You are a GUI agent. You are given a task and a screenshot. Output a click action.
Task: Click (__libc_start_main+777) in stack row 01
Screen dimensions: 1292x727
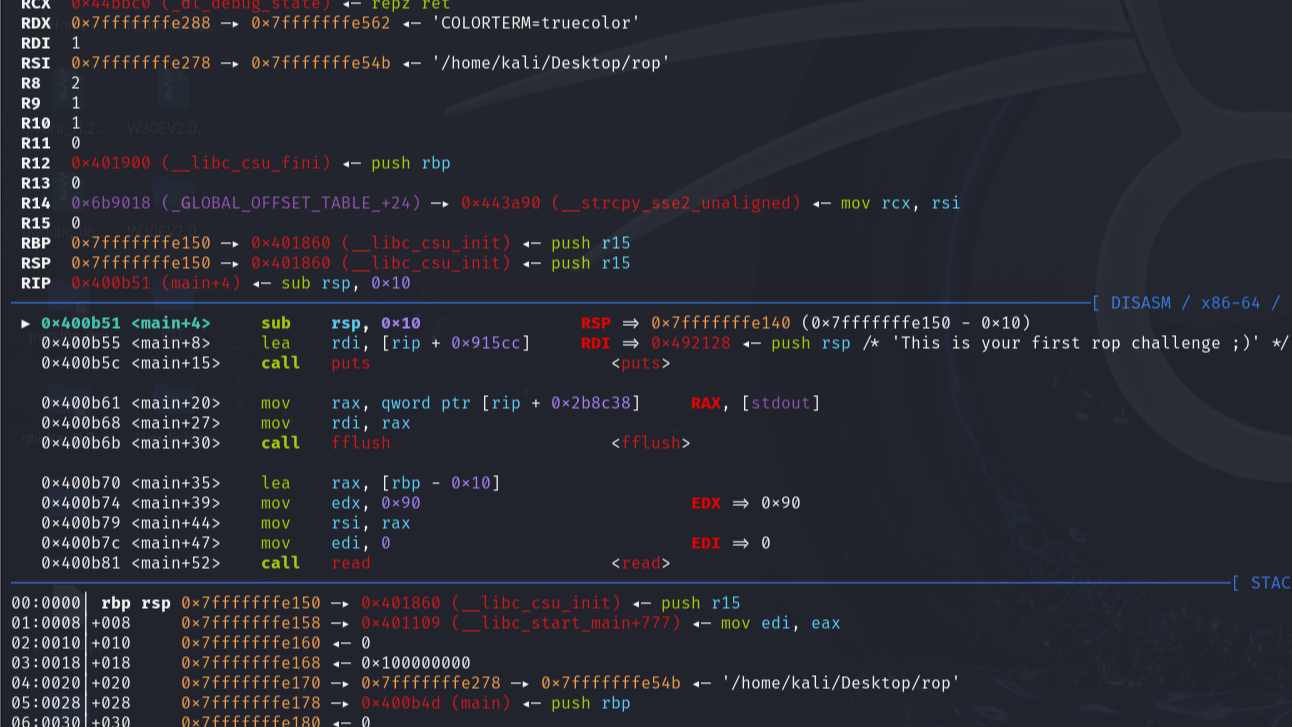[566, 623]
